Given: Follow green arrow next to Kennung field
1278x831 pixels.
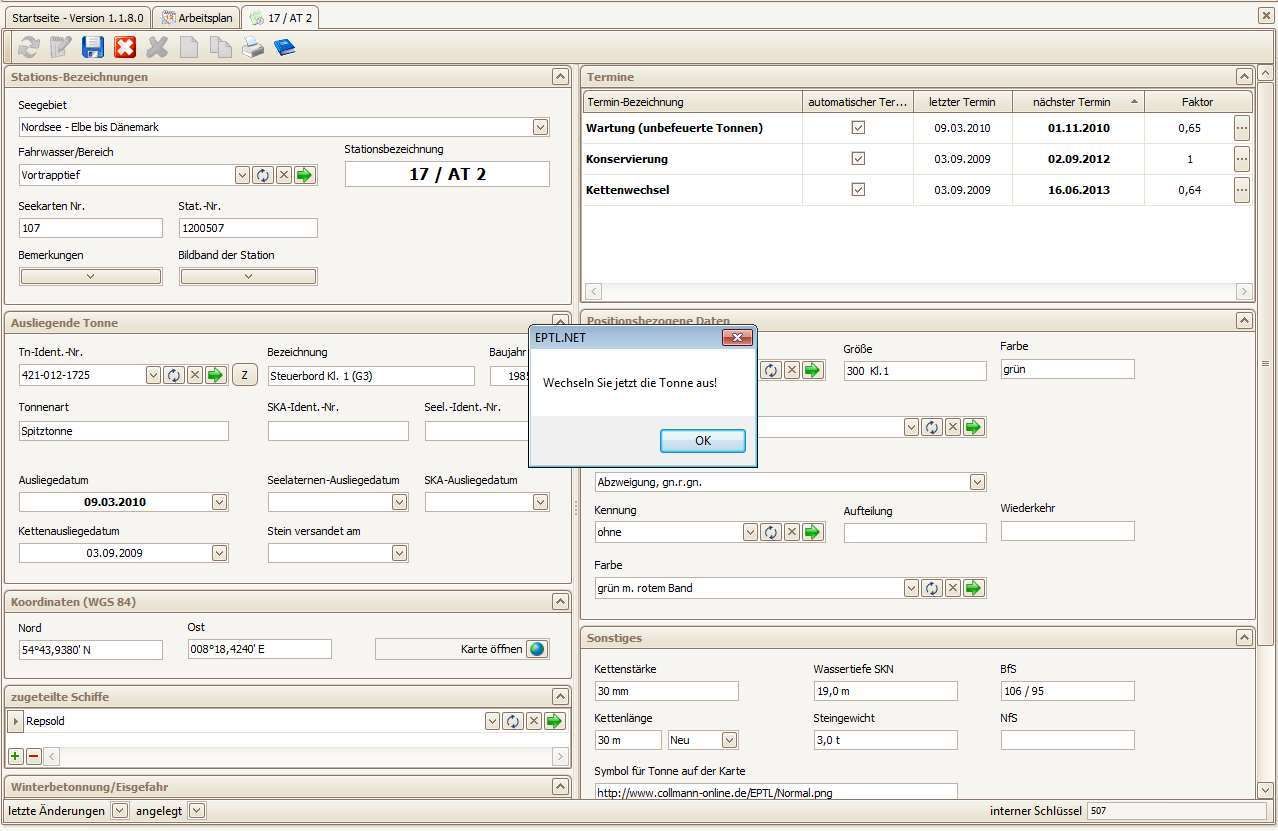Looking at the screenshot, I should [x=813, y=532].
